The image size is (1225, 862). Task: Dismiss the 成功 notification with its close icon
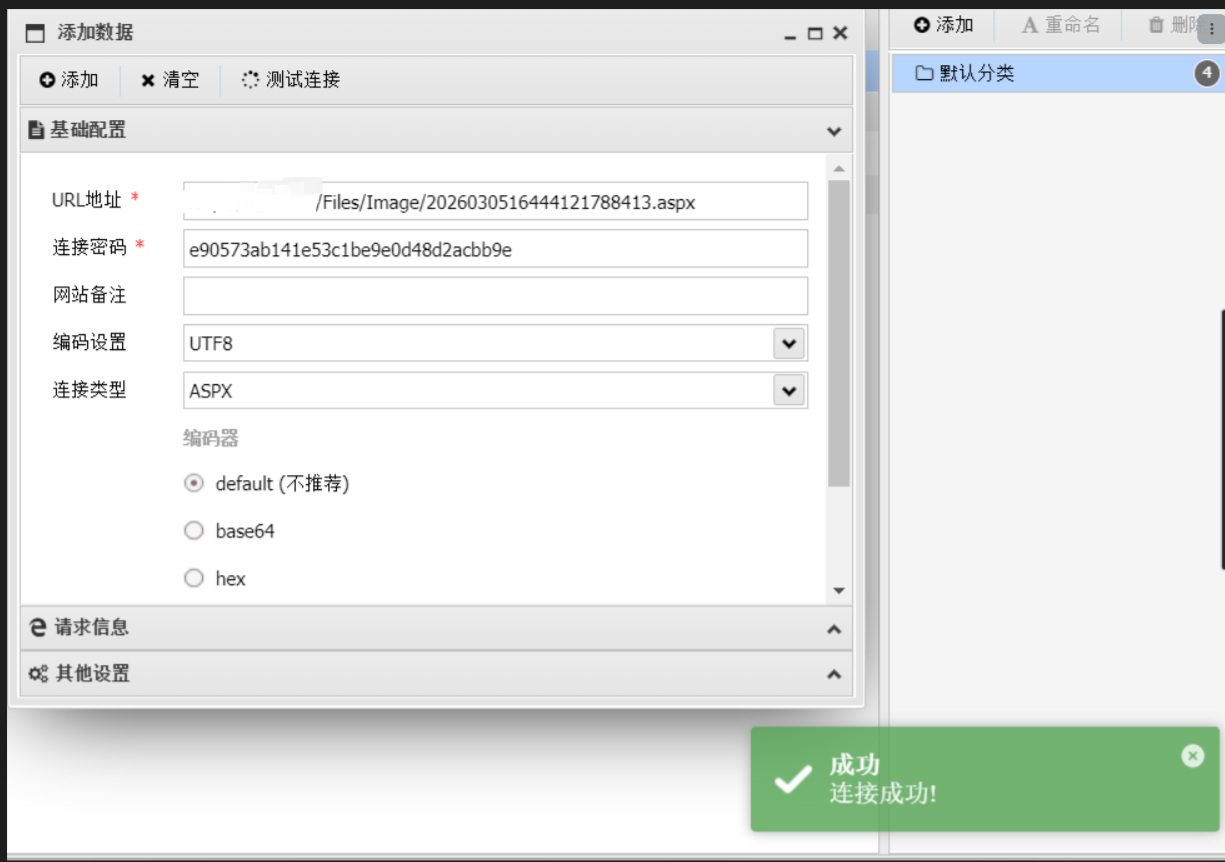1192,756
